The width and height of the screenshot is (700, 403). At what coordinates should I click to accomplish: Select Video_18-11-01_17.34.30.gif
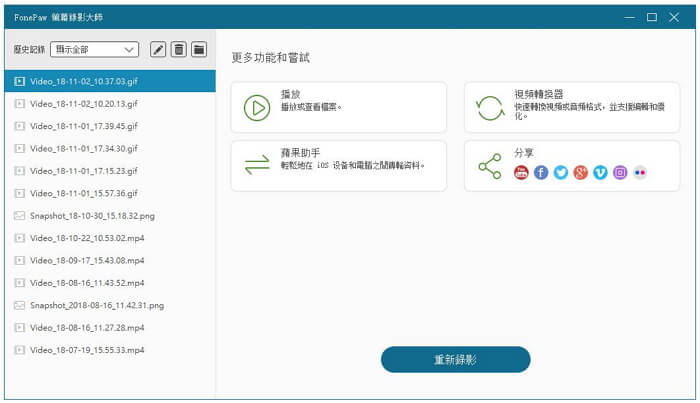coord(110,148)
